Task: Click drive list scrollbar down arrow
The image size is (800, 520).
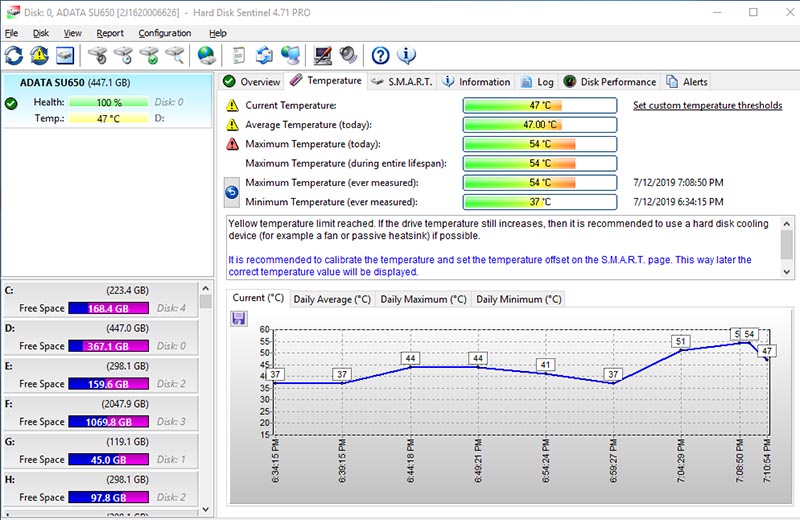Action: point(206,509)
